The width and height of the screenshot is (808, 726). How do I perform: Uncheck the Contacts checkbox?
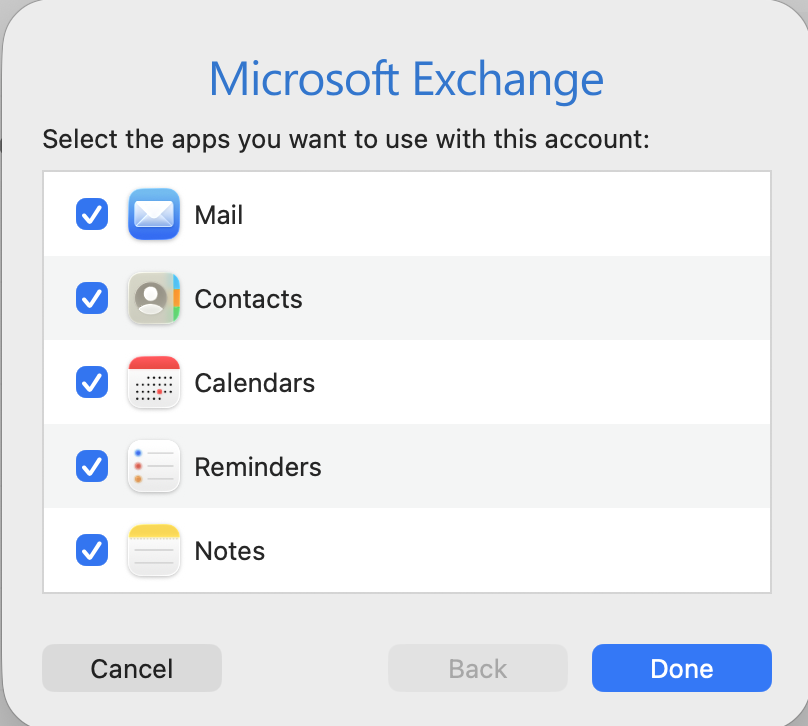click(92, 299)
